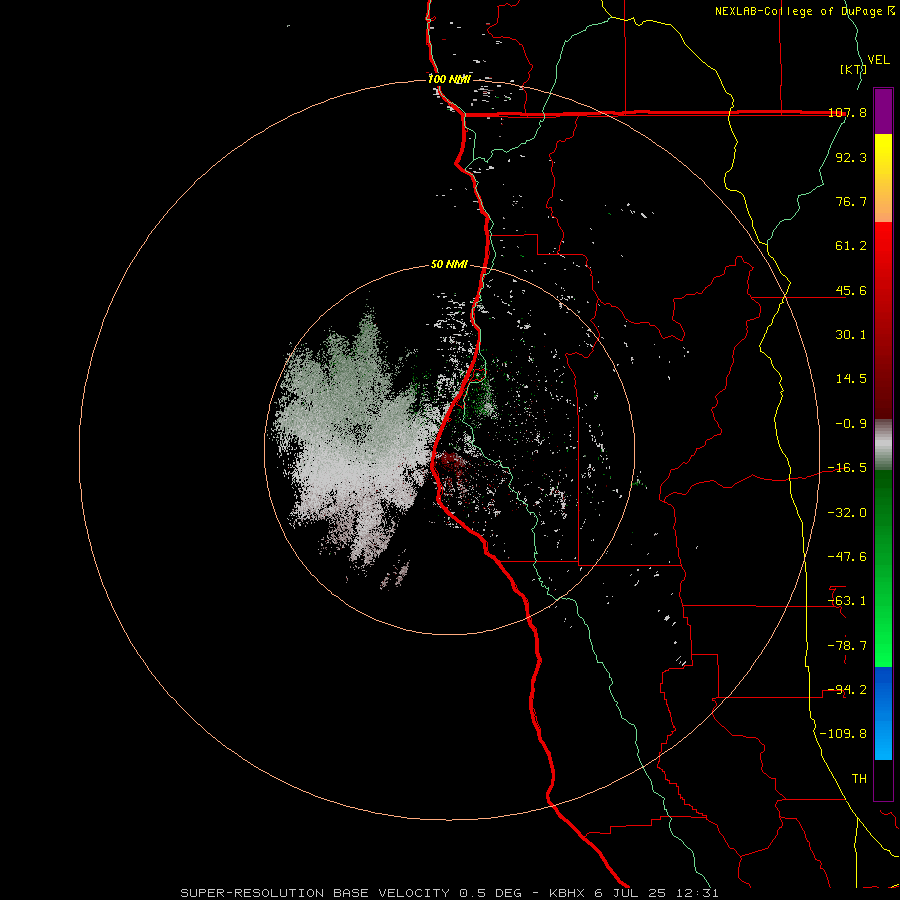Select the purple segment of velocity color bar

click(883, 111)
